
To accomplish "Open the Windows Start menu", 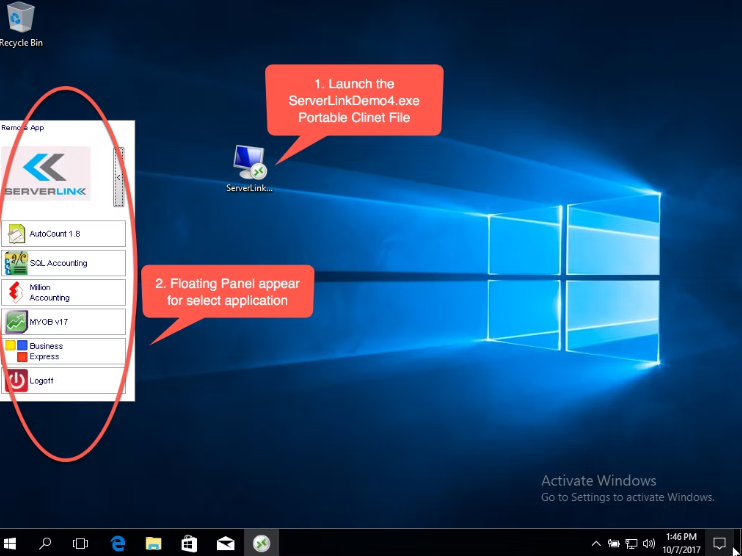I will click(x=10, y=543).
